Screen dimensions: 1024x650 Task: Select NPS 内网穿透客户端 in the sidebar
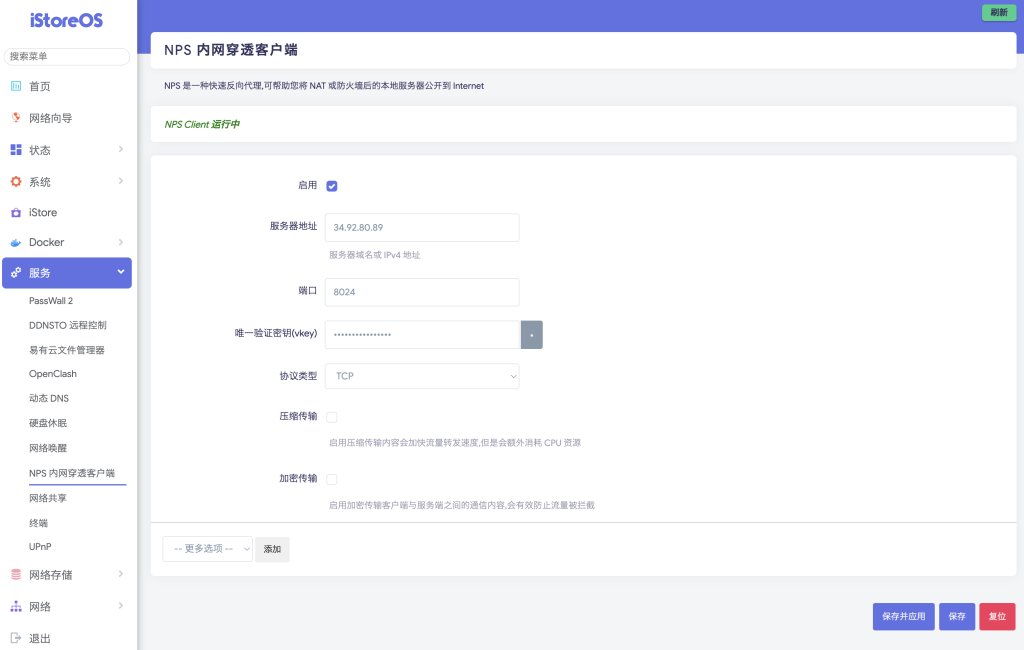(72, 473)
